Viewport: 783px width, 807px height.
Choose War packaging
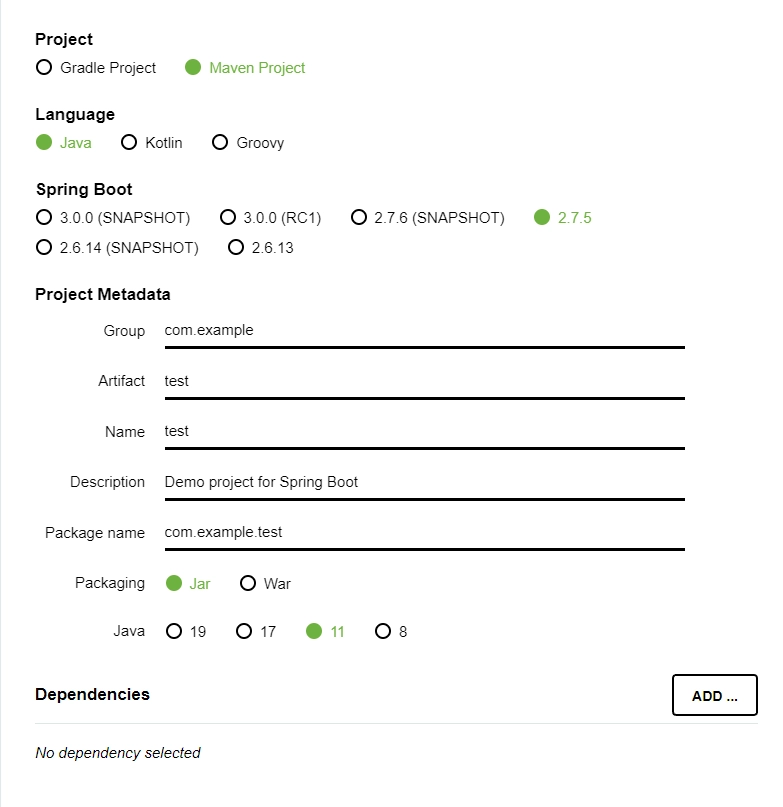(248, 583)
